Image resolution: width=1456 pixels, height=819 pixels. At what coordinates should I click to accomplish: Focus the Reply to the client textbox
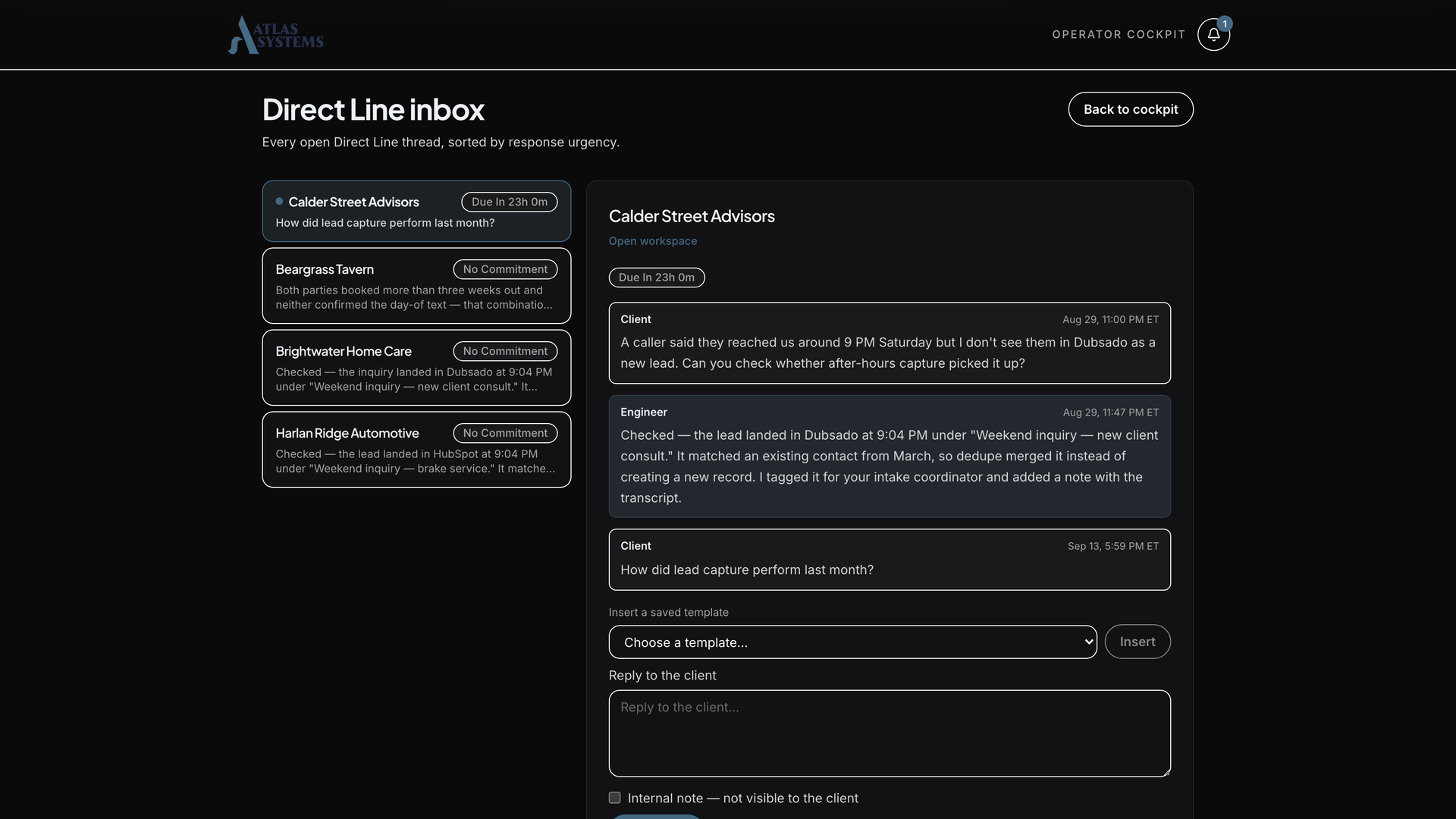pyautogui.click(x=890, y=733)
